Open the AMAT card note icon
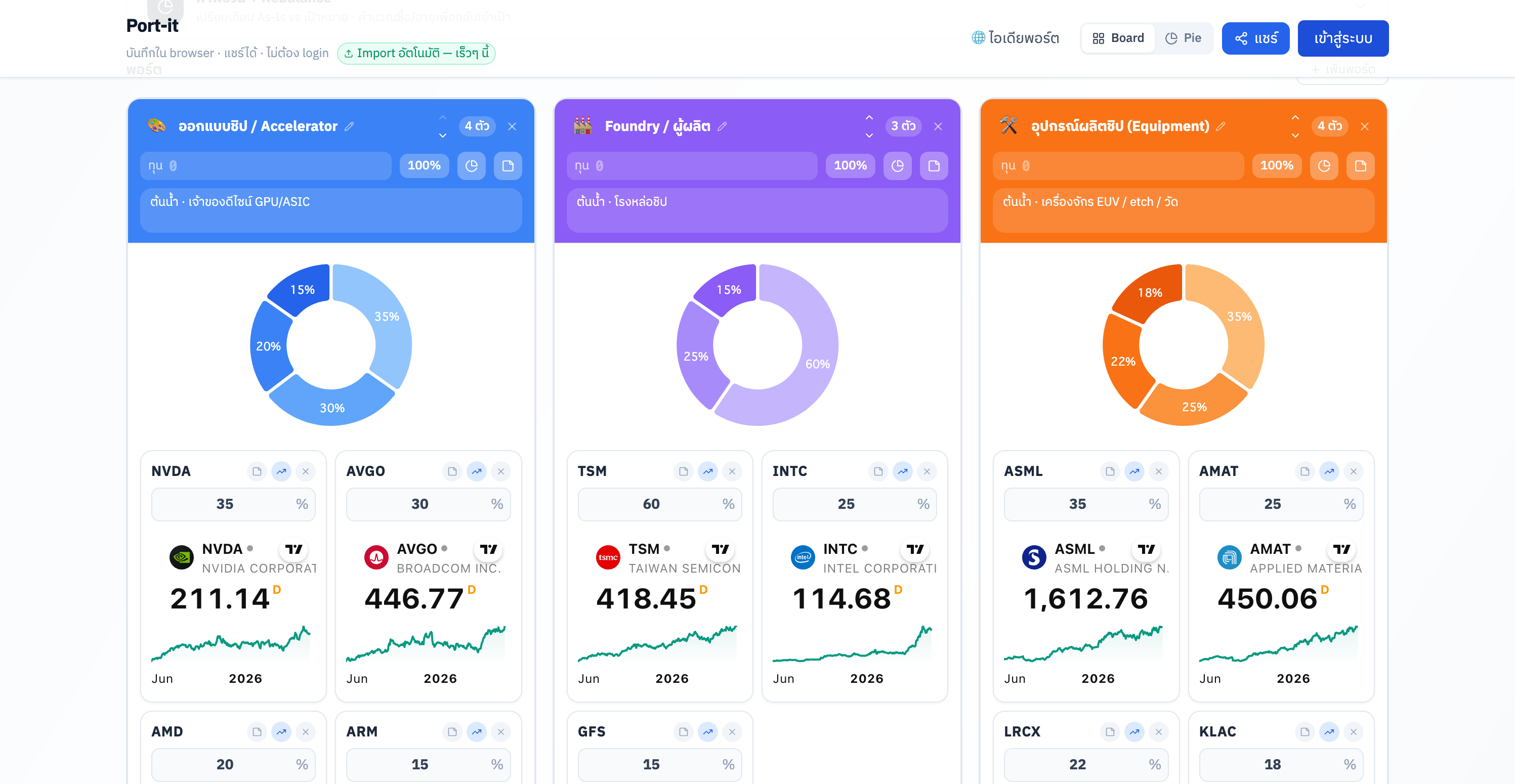1515x784 pixels. tap(1305, 471)
